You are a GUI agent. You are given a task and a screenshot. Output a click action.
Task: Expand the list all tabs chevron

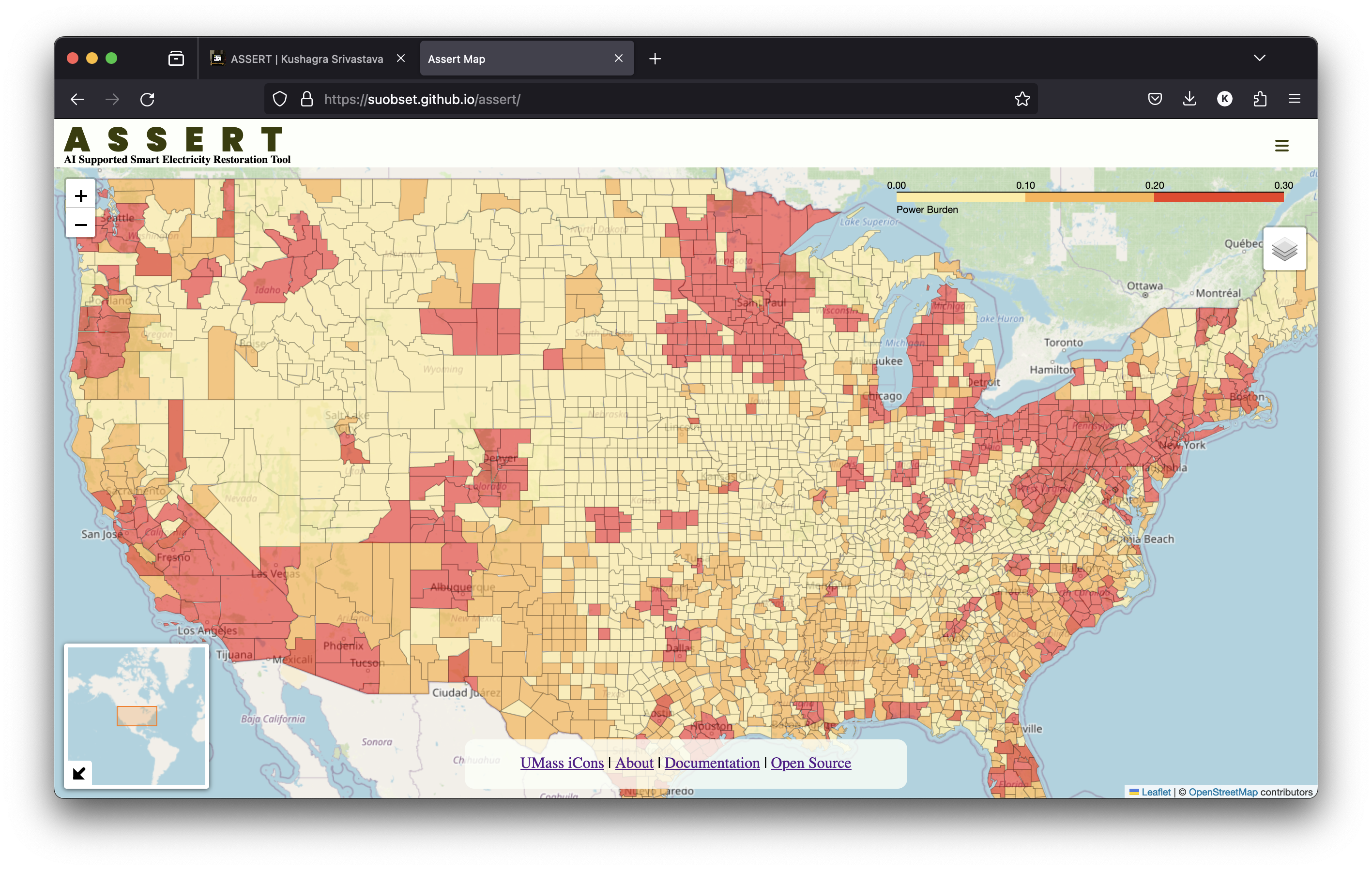tap(1259, 58)
